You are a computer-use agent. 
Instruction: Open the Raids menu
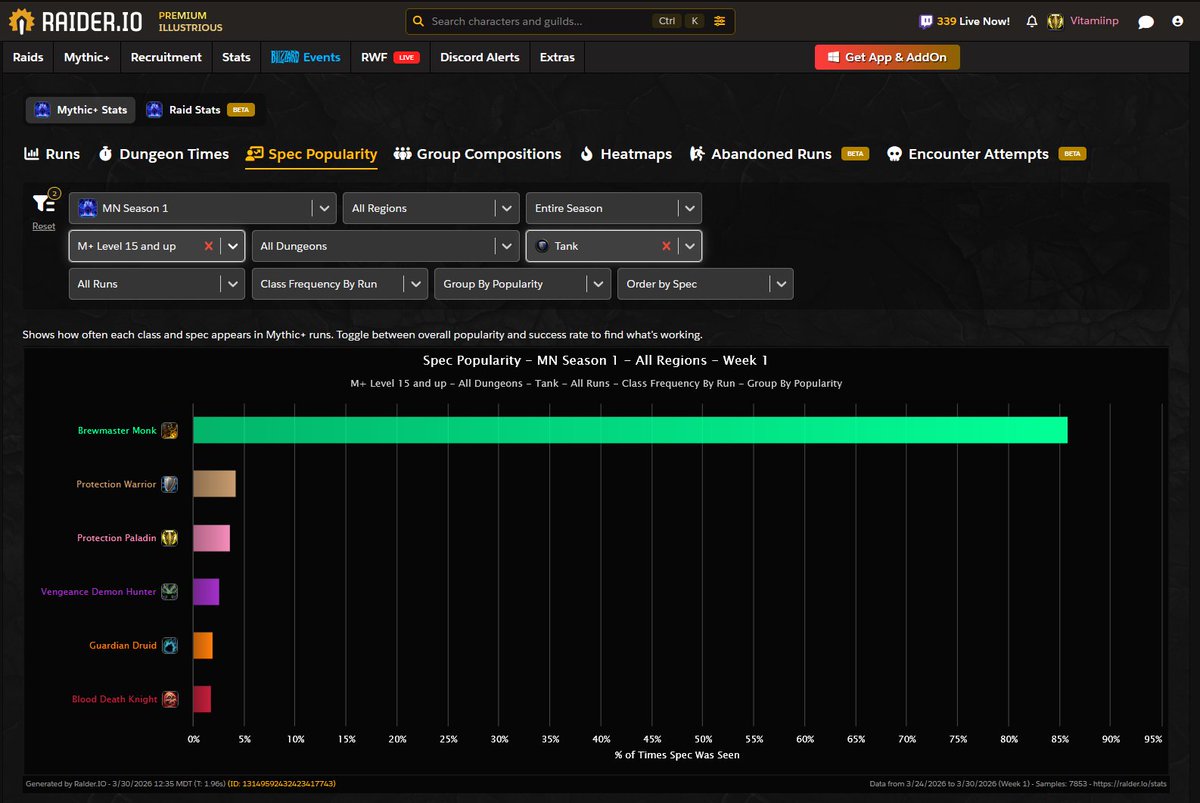(28, 57)
